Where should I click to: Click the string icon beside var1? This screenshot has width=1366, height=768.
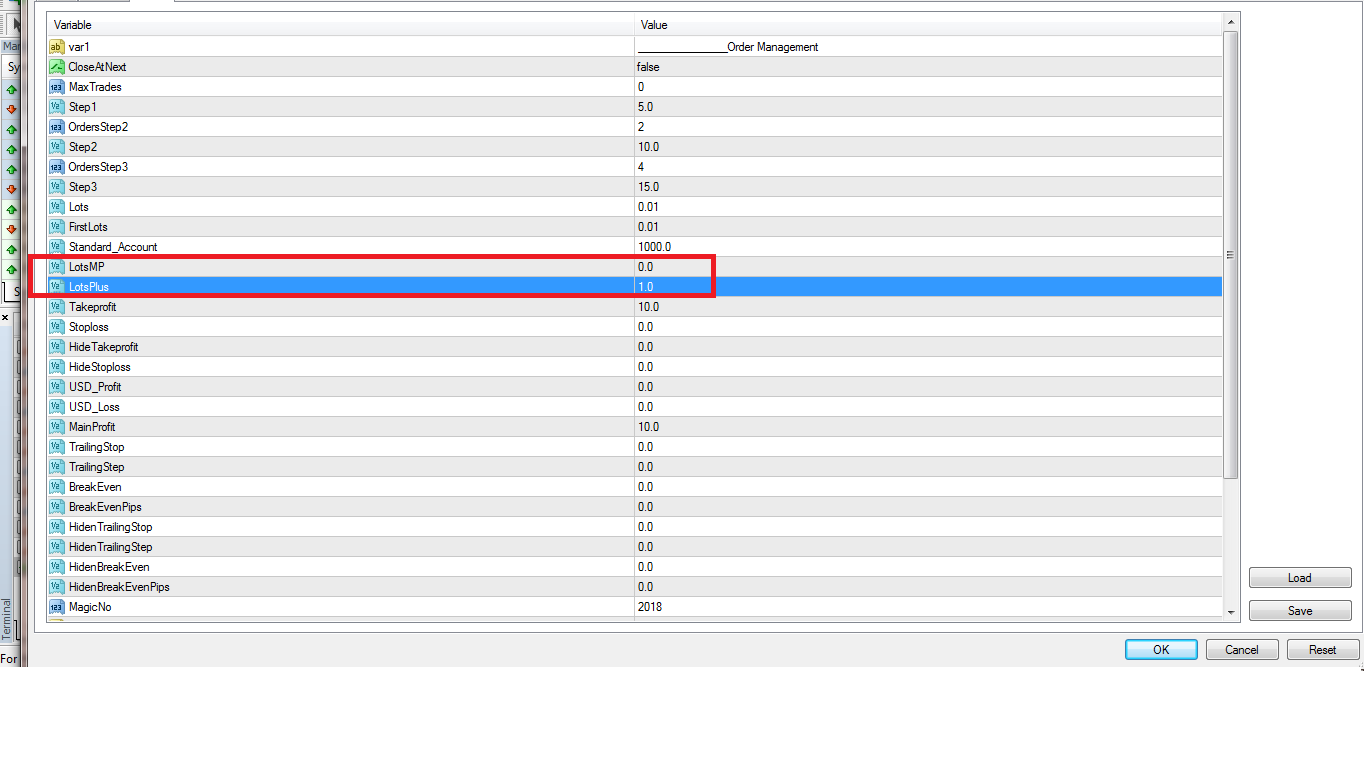click(x=57, y=47)
